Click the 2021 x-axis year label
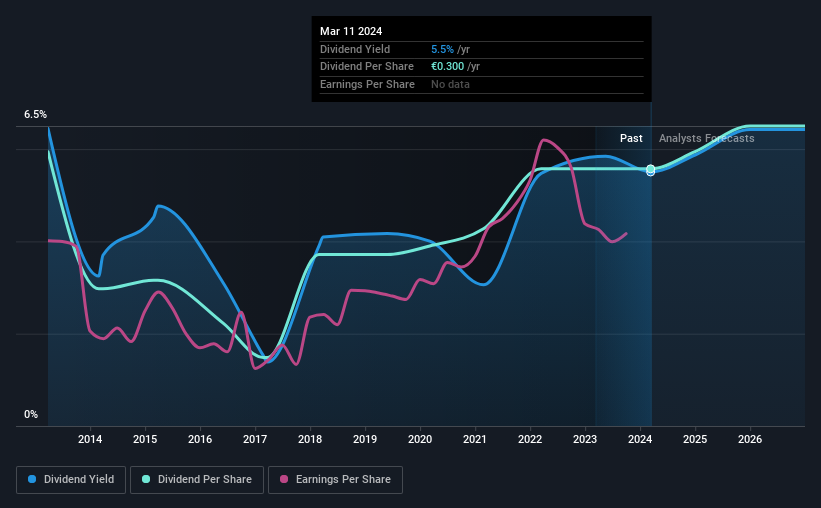Screen dimensions: 821x508 475,439
